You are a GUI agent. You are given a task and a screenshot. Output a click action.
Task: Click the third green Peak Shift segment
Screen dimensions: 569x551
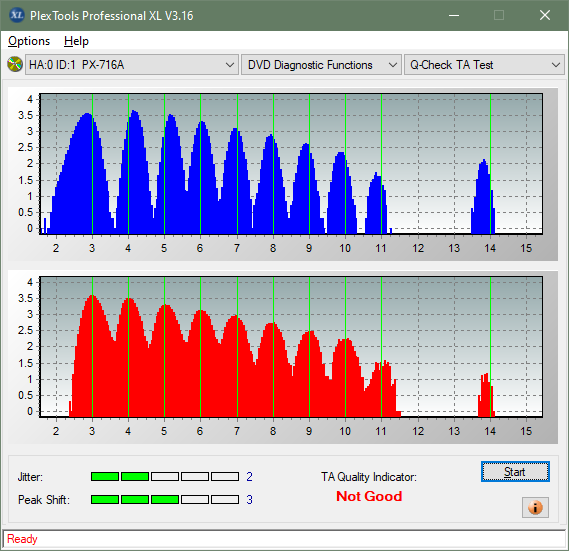(165, 499)
